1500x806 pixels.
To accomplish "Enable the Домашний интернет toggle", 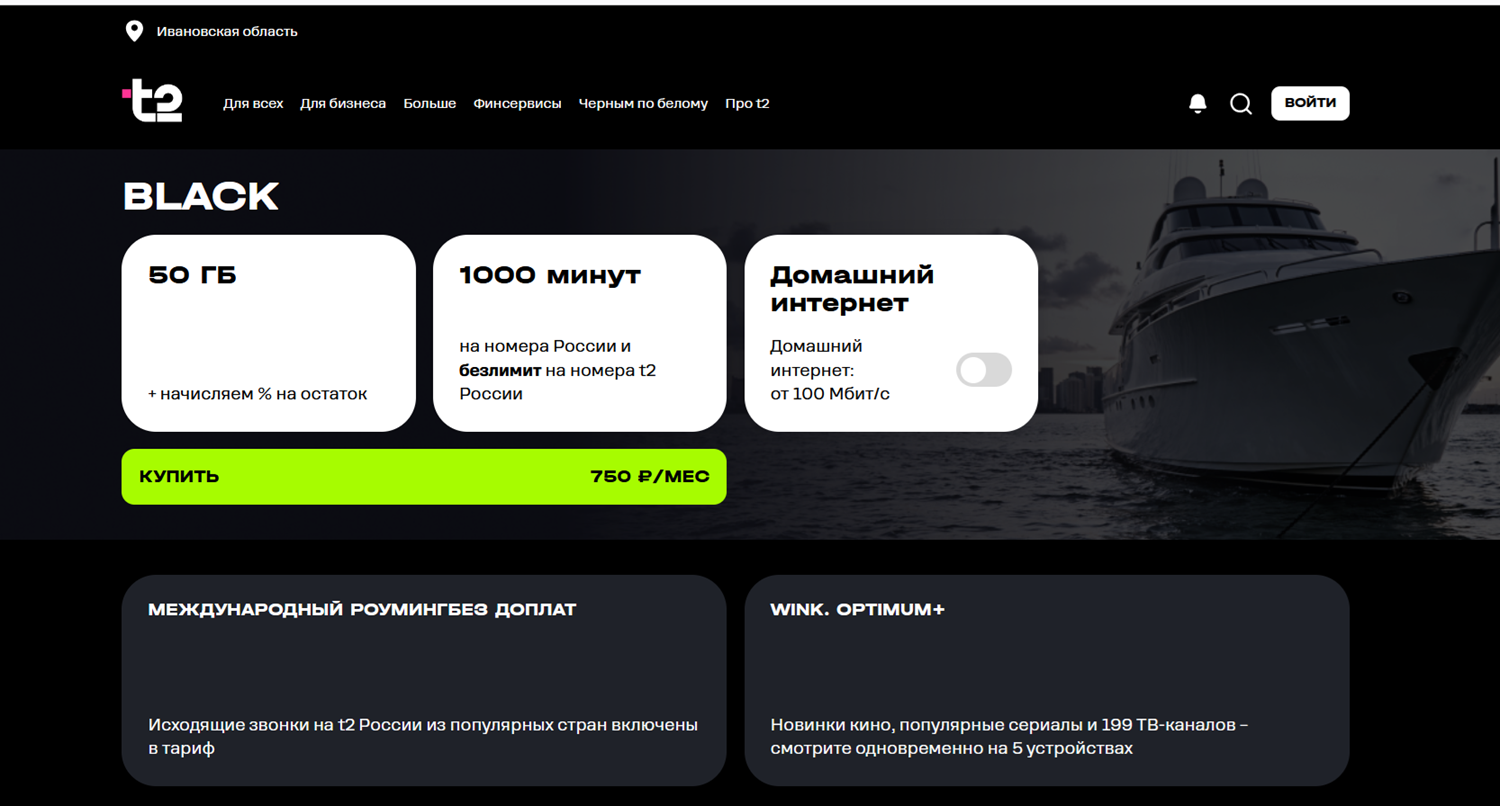I will point(984,370).
